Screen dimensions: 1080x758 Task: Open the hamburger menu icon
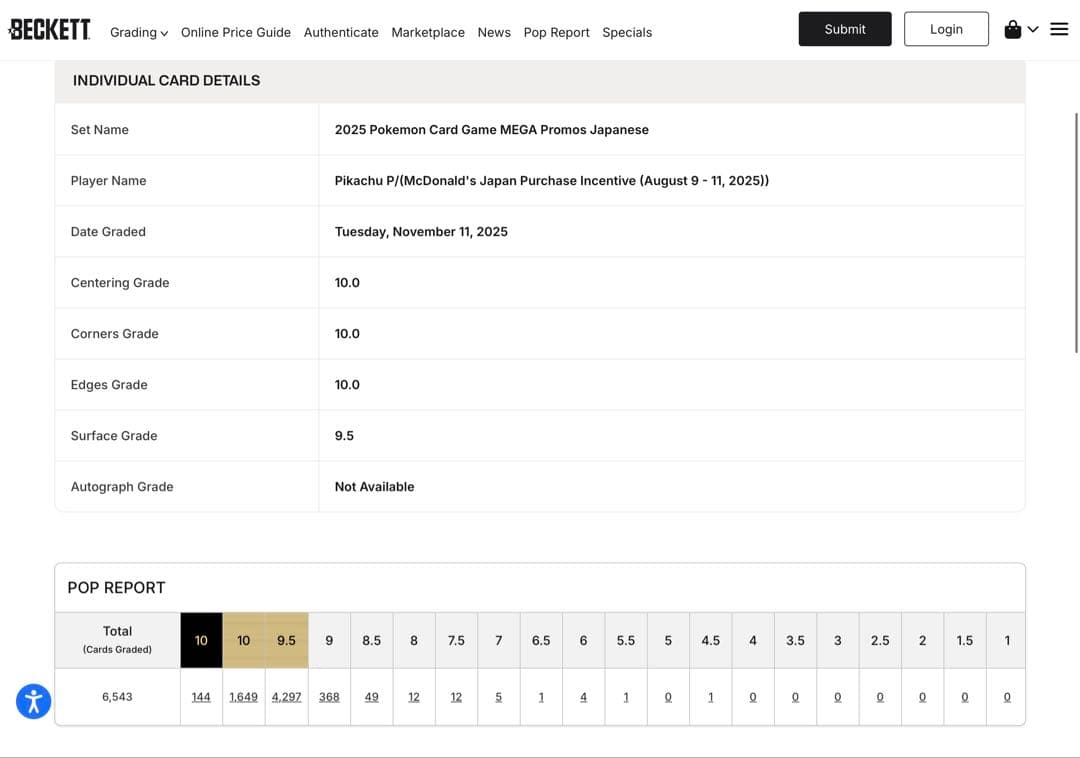[x=1059, y=30]
